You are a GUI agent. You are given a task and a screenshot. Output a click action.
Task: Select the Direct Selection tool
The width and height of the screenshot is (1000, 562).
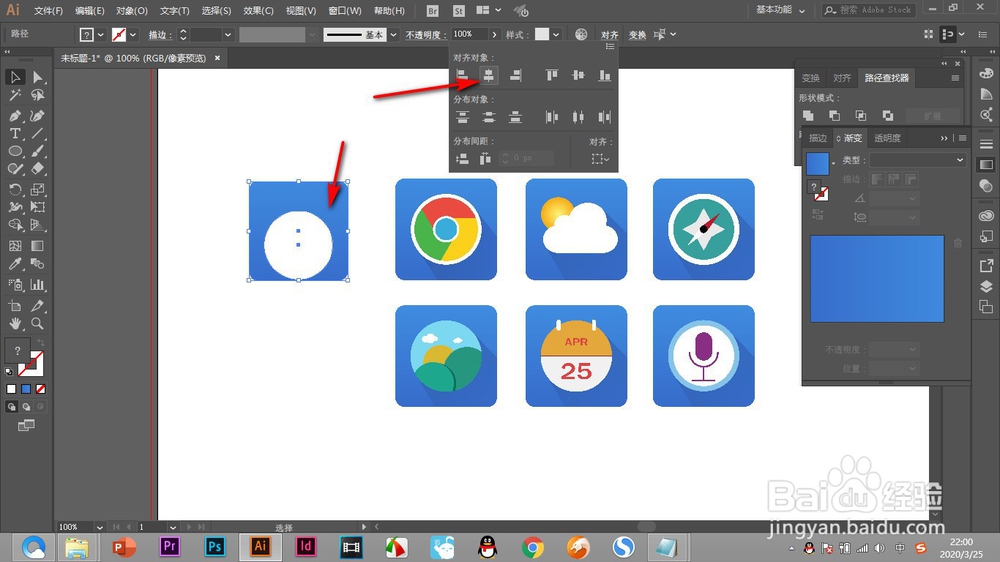pos(38,77)
